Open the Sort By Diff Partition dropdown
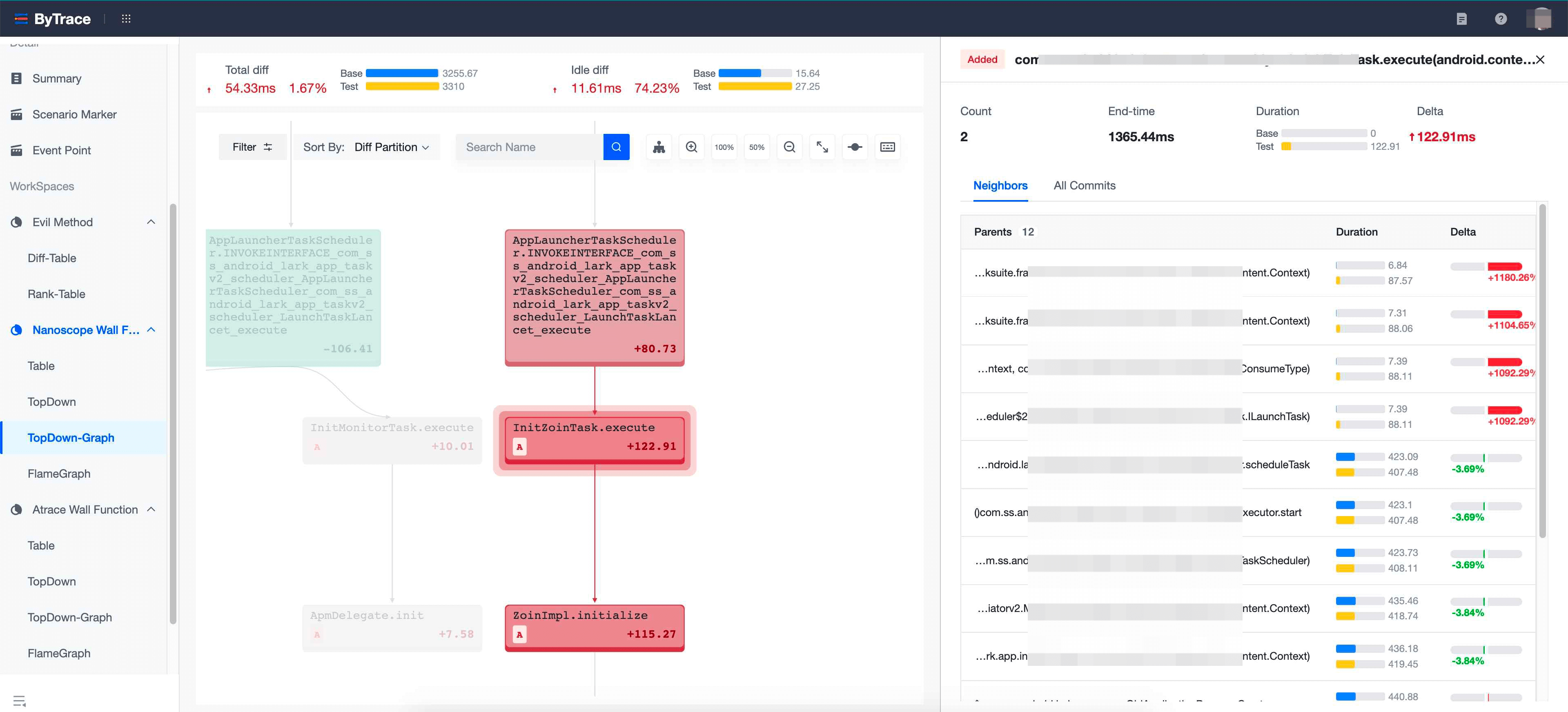 (x=366, y=147)
